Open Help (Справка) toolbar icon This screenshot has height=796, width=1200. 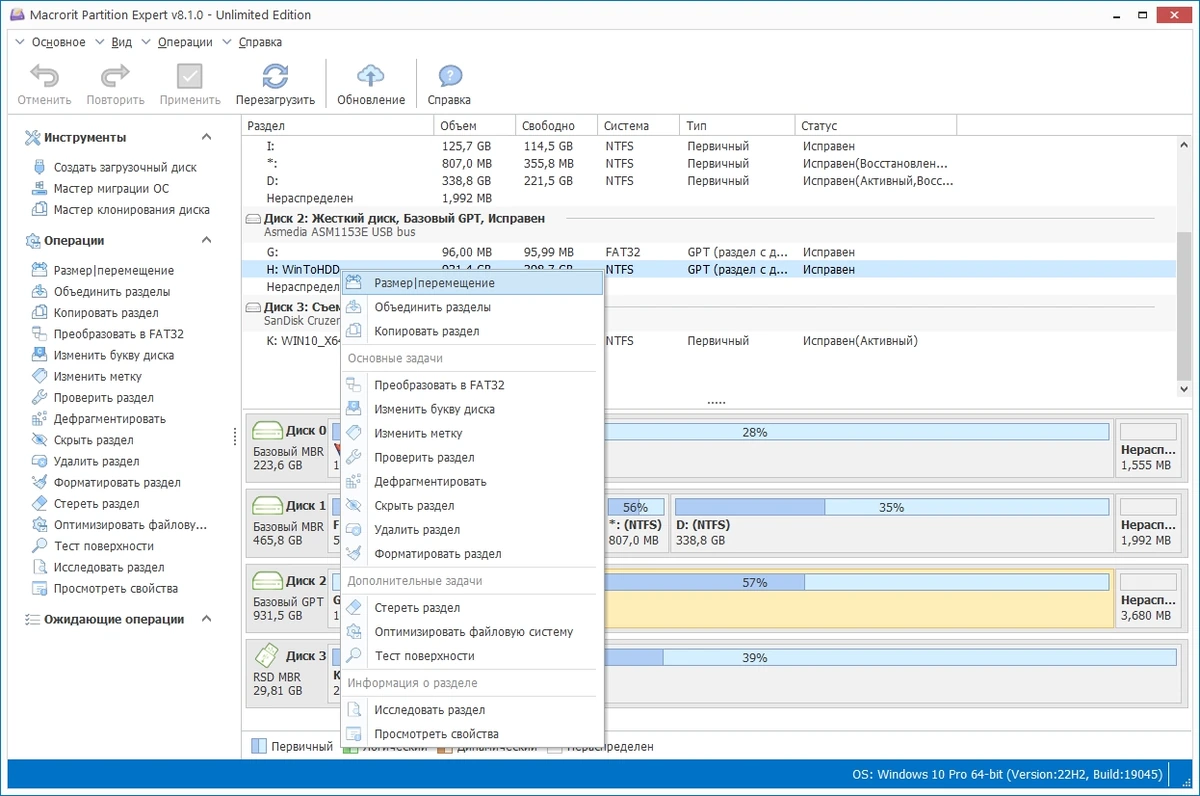coord(449,77)
